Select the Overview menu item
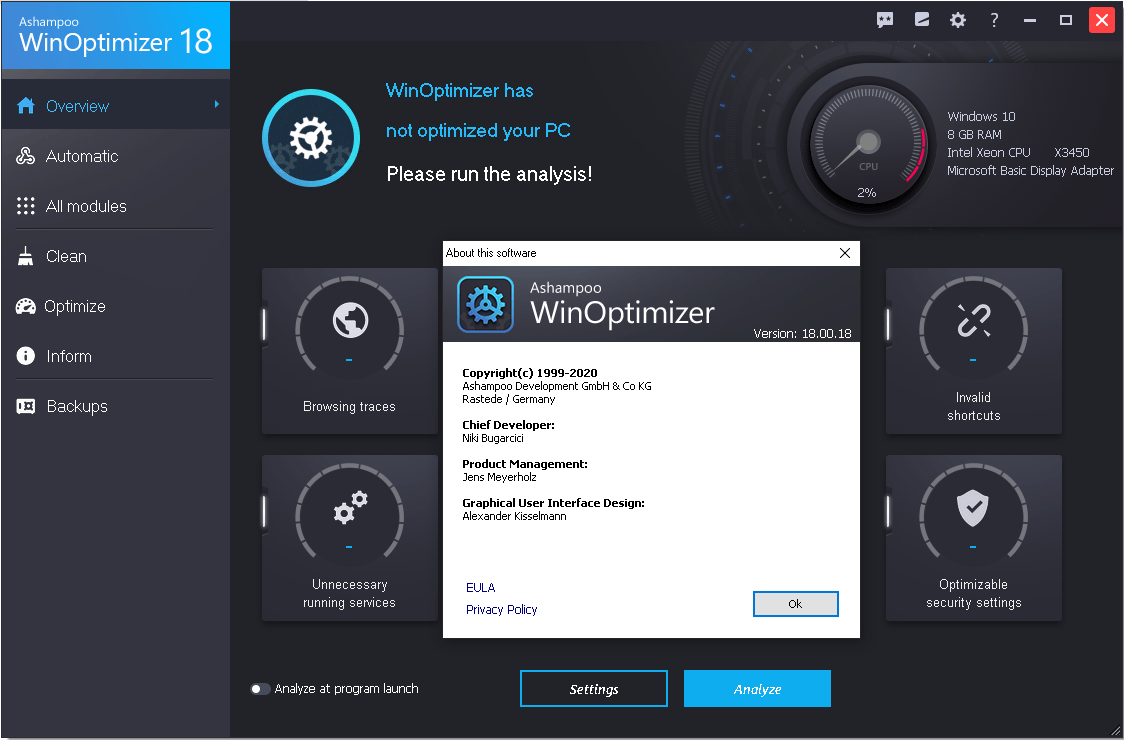This screenshot has width=1124, height=740. 115,106
